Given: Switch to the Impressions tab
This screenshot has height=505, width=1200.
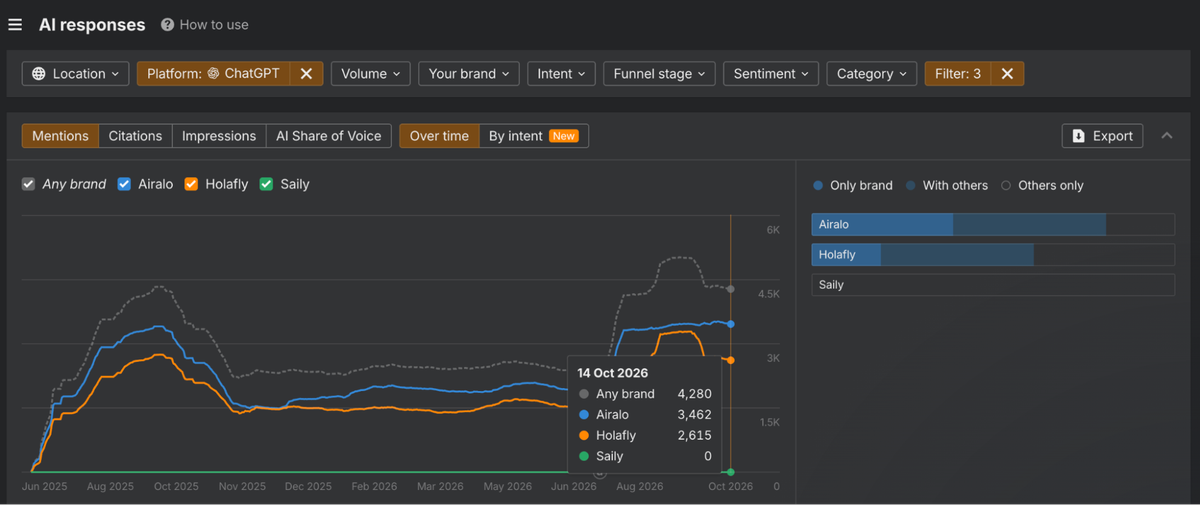Looking at the screenshot, I should pyautogui.click(x=219, y=136).
